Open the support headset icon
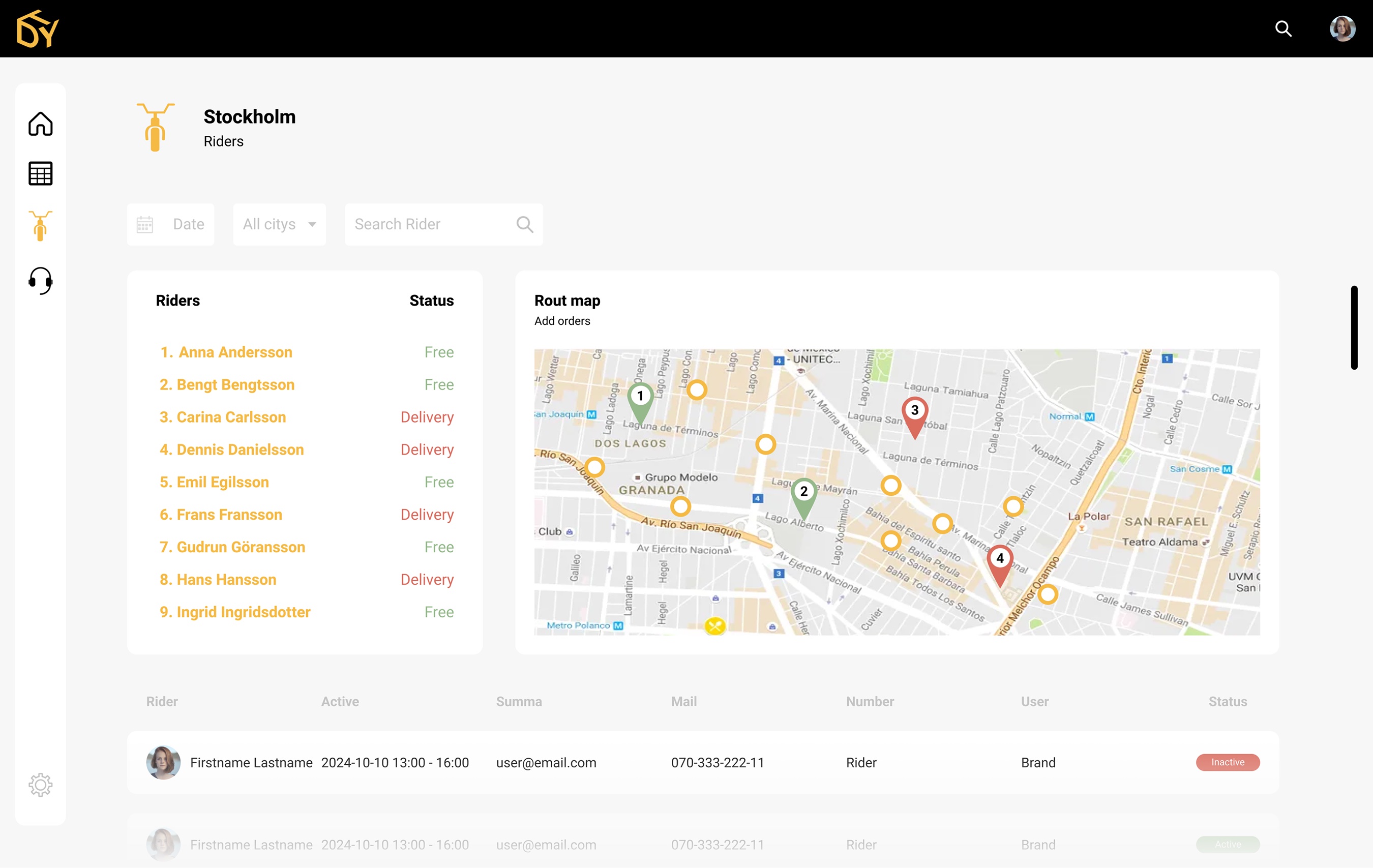Screen dimensions: 1373x868 click(41, 280)
